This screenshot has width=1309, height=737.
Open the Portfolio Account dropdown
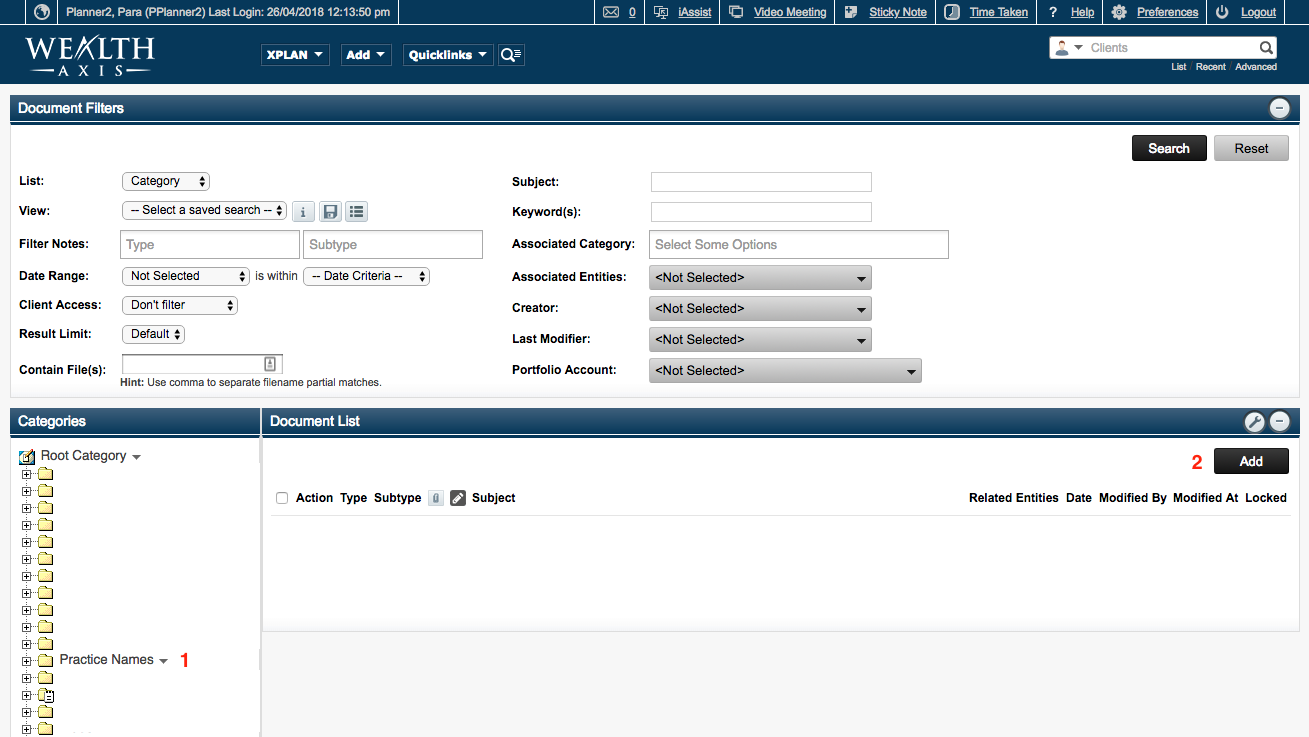tap(785, 371)
